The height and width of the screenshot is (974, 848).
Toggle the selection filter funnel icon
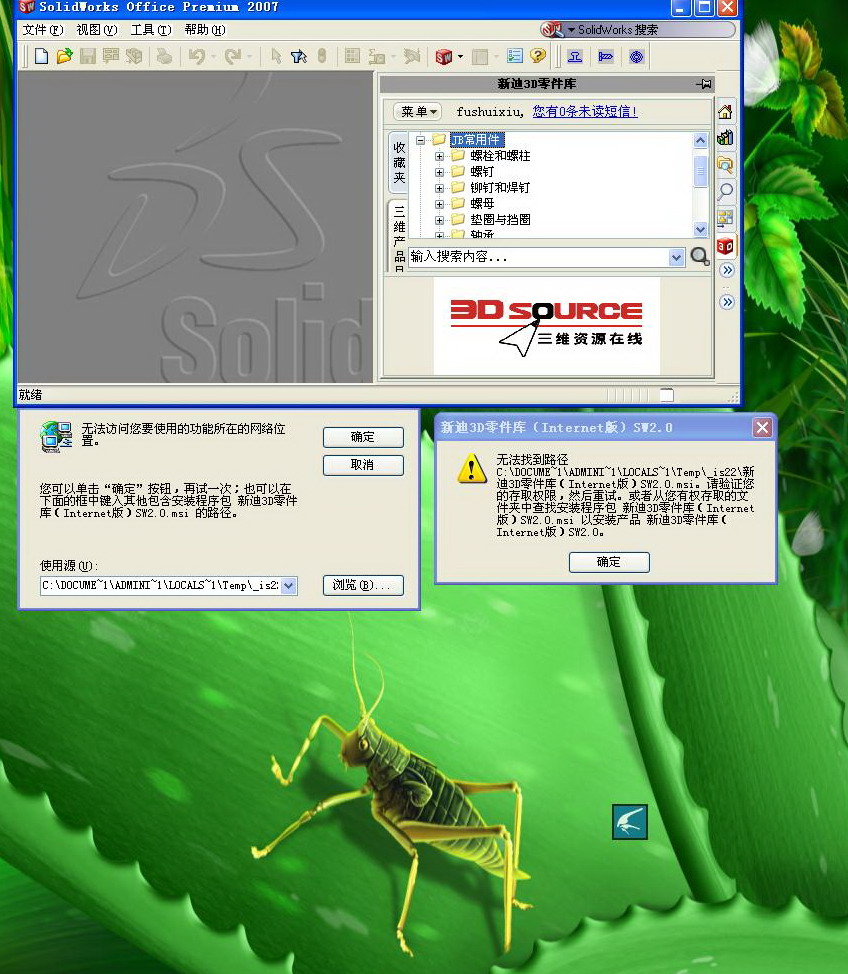(299, 57)
